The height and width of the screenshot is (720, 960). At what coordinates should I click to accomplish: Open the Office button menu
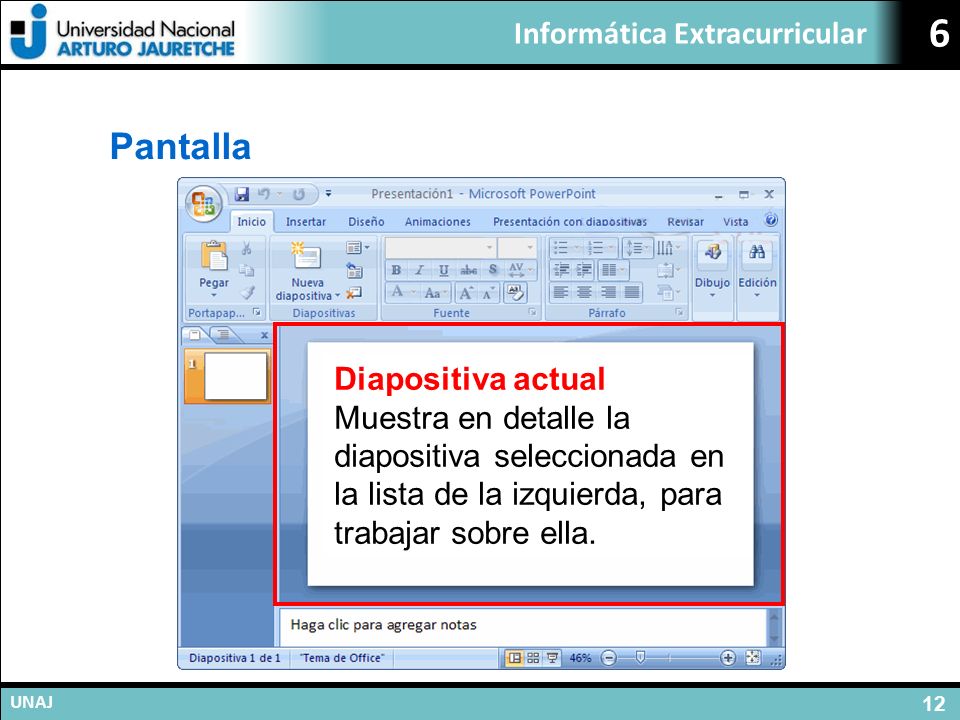pyautogui.click(x=203, y=204)
